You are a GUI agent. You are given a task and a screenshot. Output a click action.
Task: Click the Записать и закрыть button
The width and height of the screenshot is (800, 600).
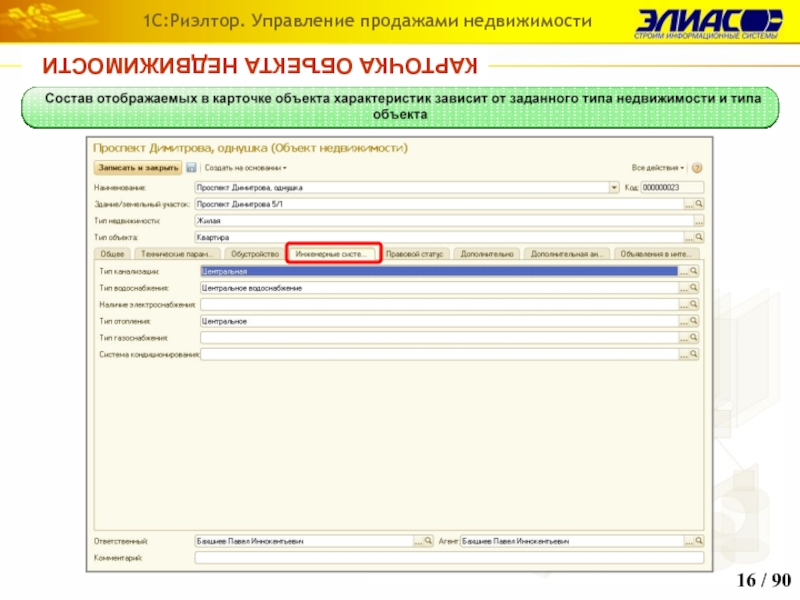pos(138,168)
